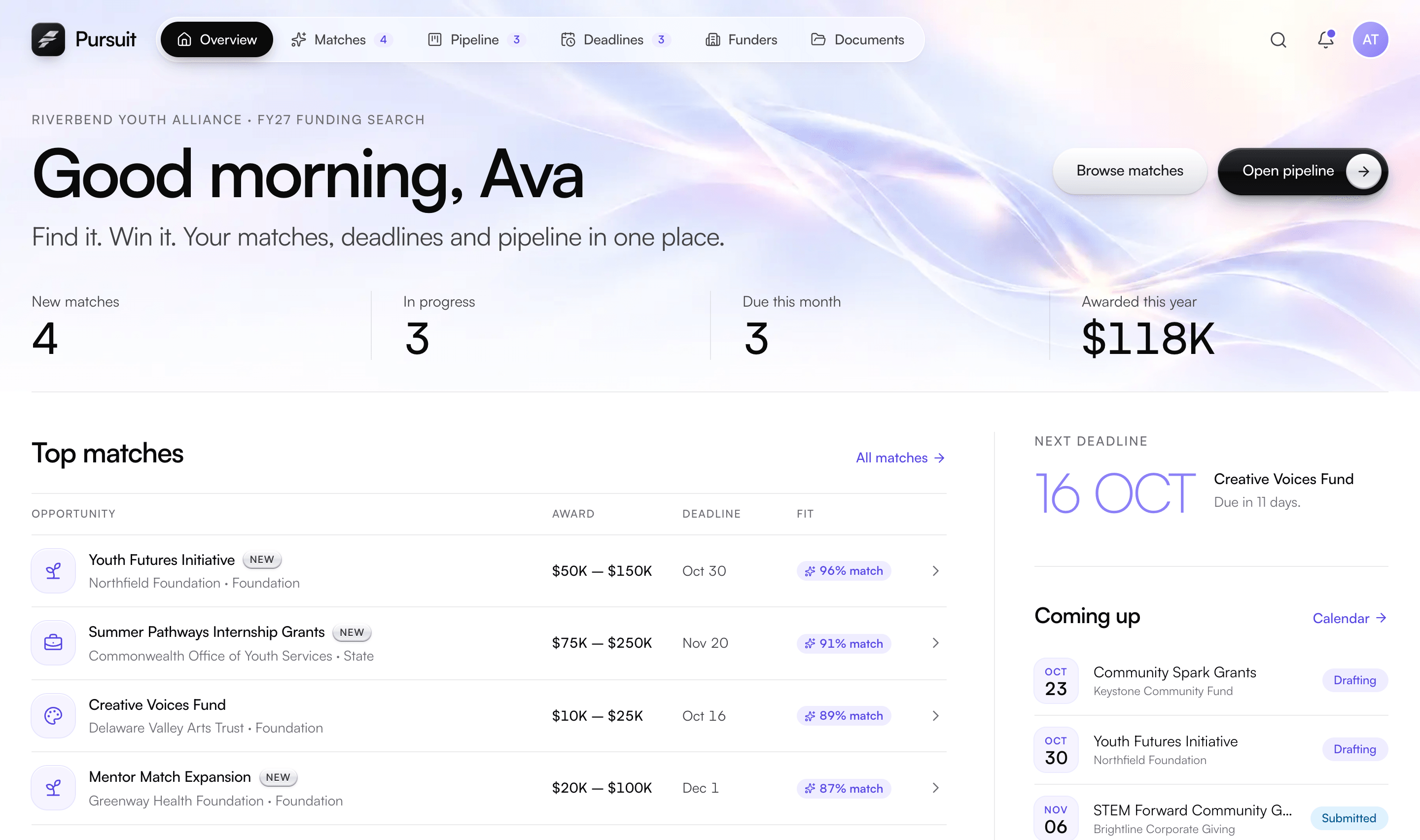The height and width of the screenshot is (840, 1420).
Task: Click the 87% match badge
Action: point(844,789)
